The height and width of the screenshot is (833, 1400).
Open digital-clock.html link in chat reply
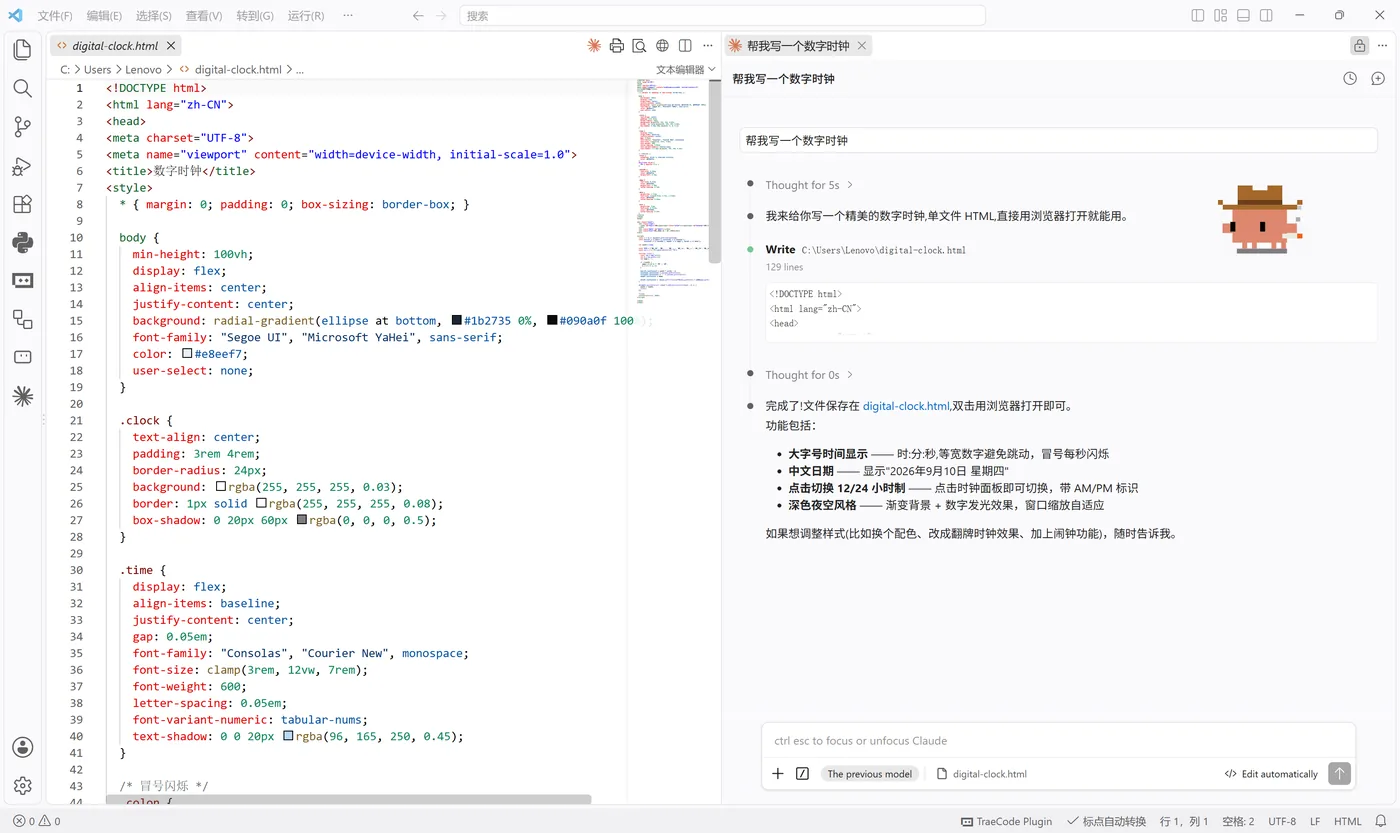[906, 406]
